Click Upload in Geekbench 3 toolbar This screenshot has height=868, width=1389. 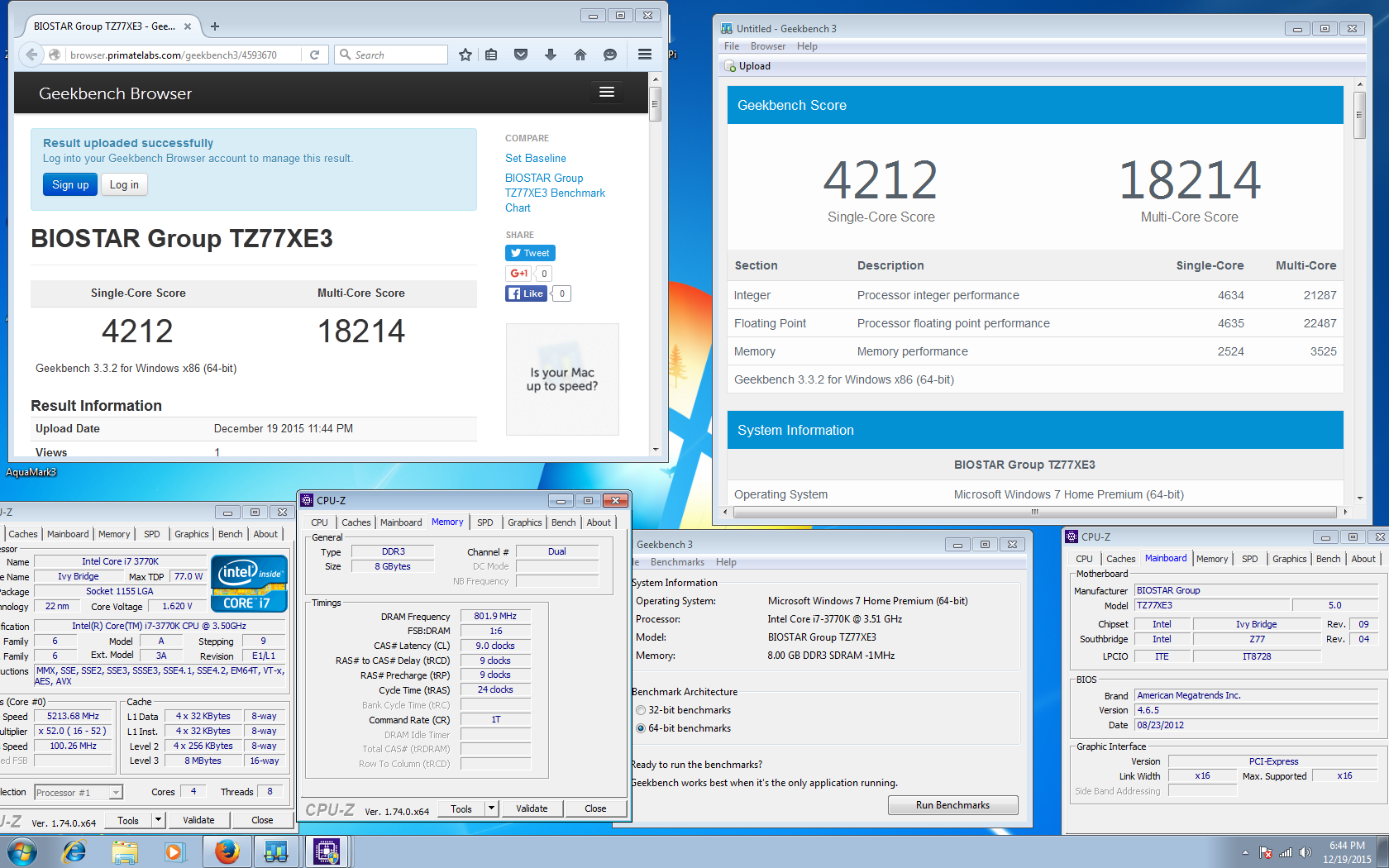tap(747, 66)
